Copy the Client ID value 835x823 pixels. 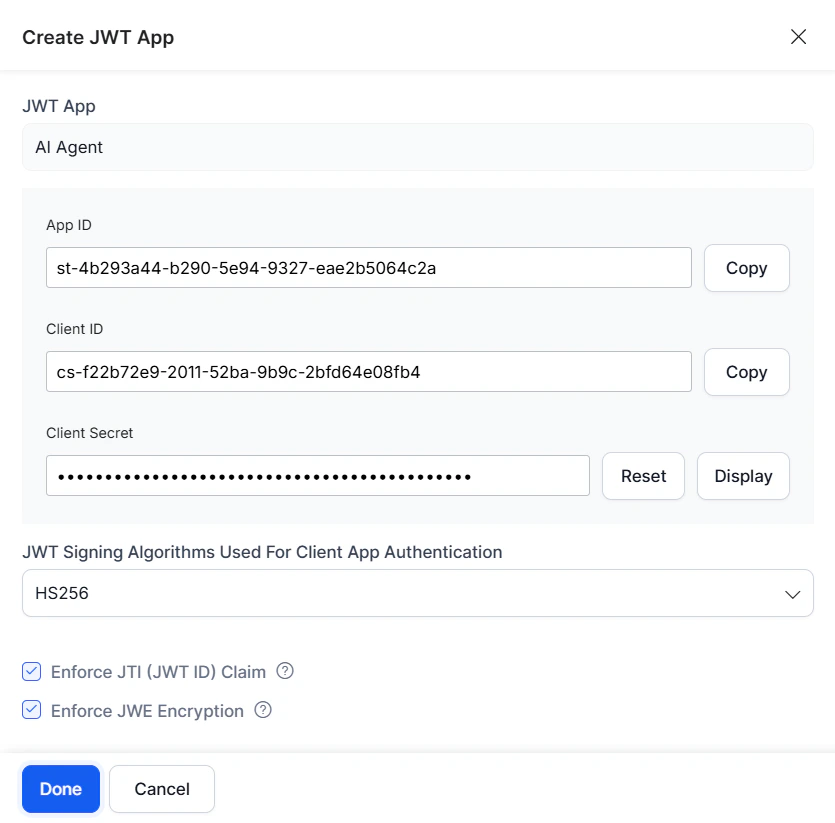pos(746,372)
